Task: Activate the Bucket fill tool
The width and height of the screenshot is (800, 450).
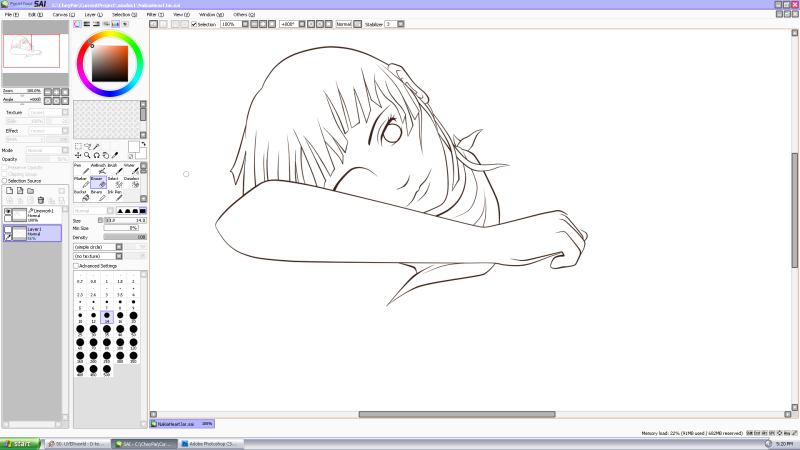Action: click(80, 195)
